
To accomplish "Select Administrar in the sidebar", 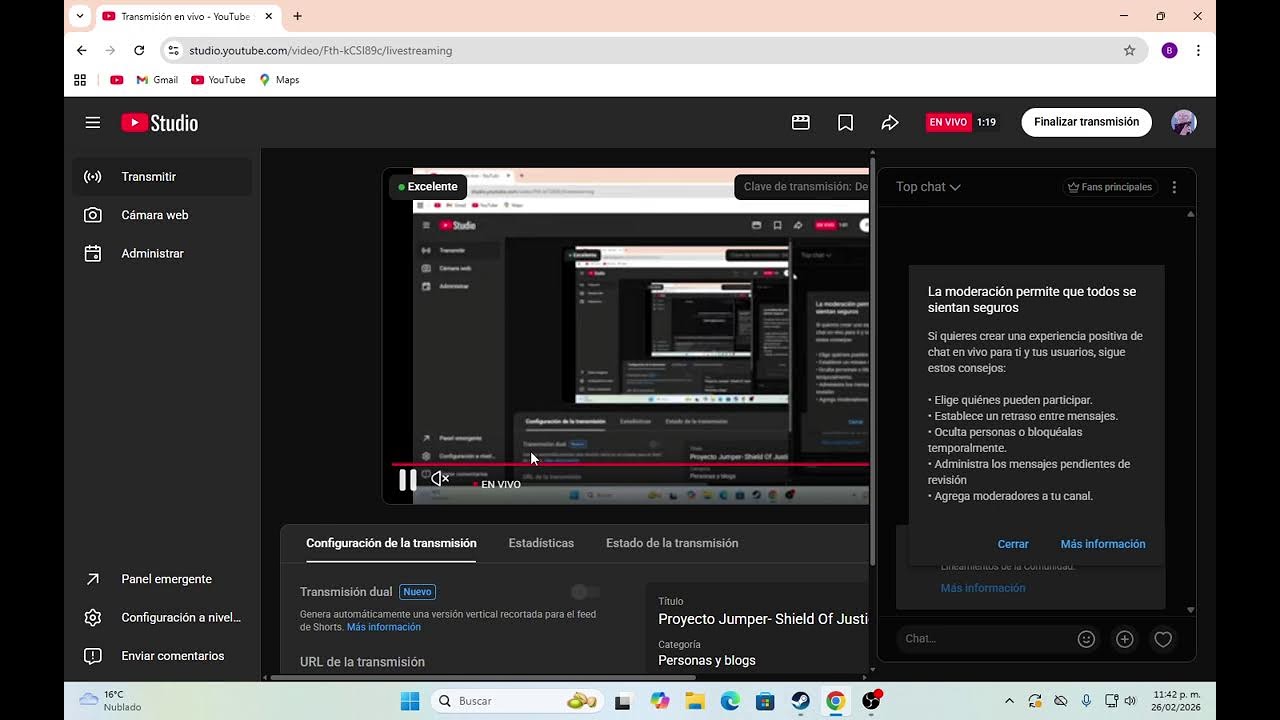I will coord(162,254).
